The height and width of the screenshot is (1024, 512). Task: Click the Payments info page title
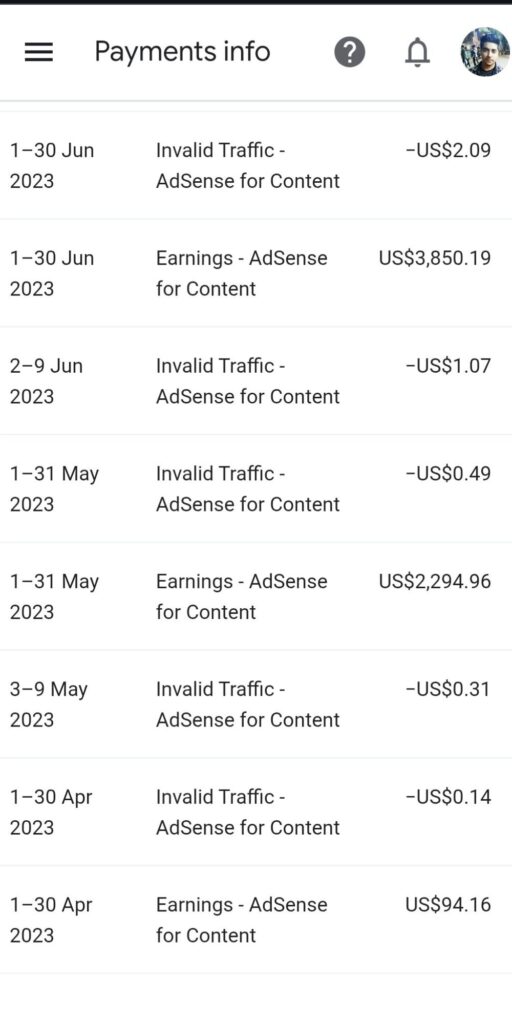click(182, 52)
